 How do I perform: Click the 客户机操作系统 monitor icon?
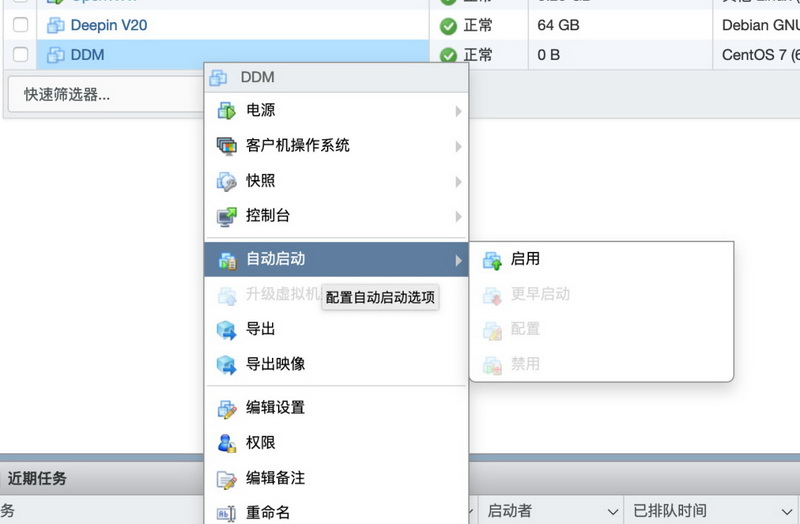[226, 146]
